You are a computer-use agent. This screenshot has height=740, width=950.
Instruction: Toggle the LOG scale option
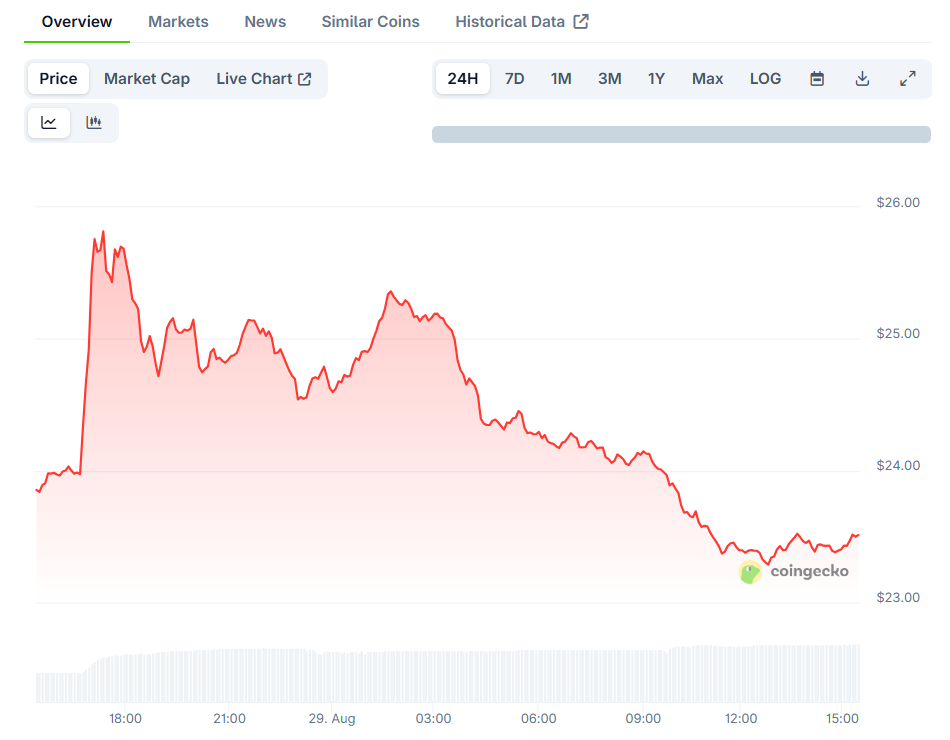[x=765, y=79]
